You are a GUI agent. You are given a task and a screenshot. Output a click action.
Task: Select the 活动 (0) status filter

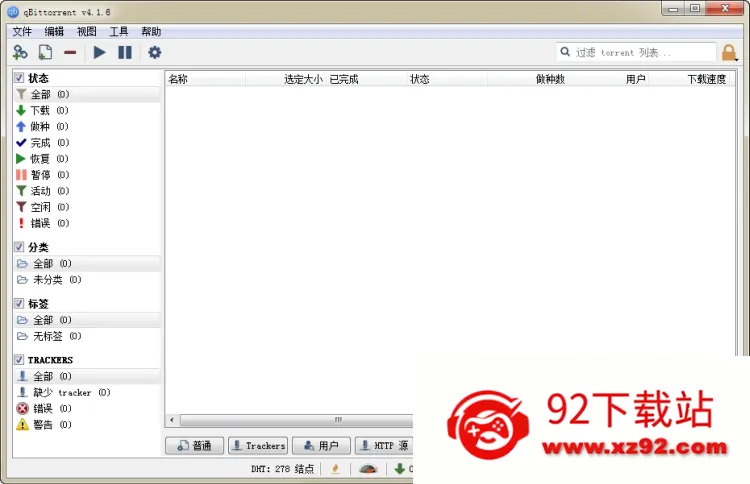point(87,191)
